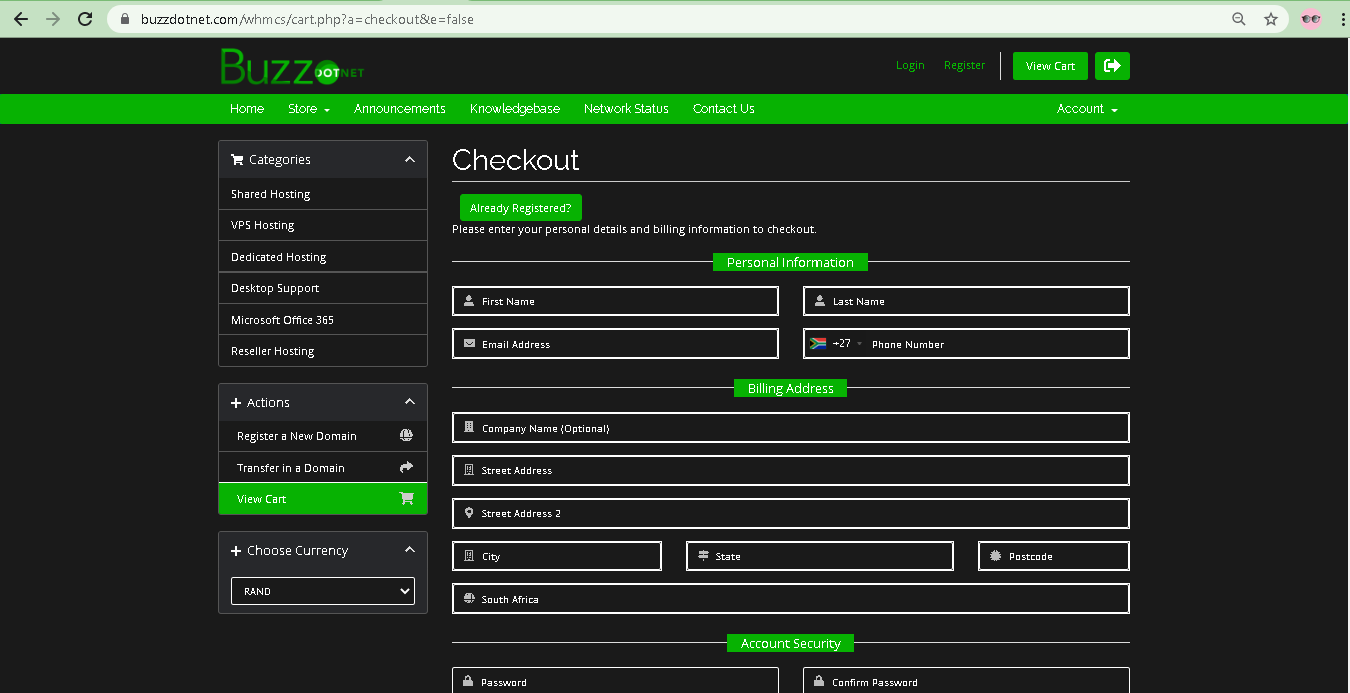The width and height of the screenshot is (1350, 693).
Task: Collapse the Actions panel chevron
Action: click(x=409, y=402)
